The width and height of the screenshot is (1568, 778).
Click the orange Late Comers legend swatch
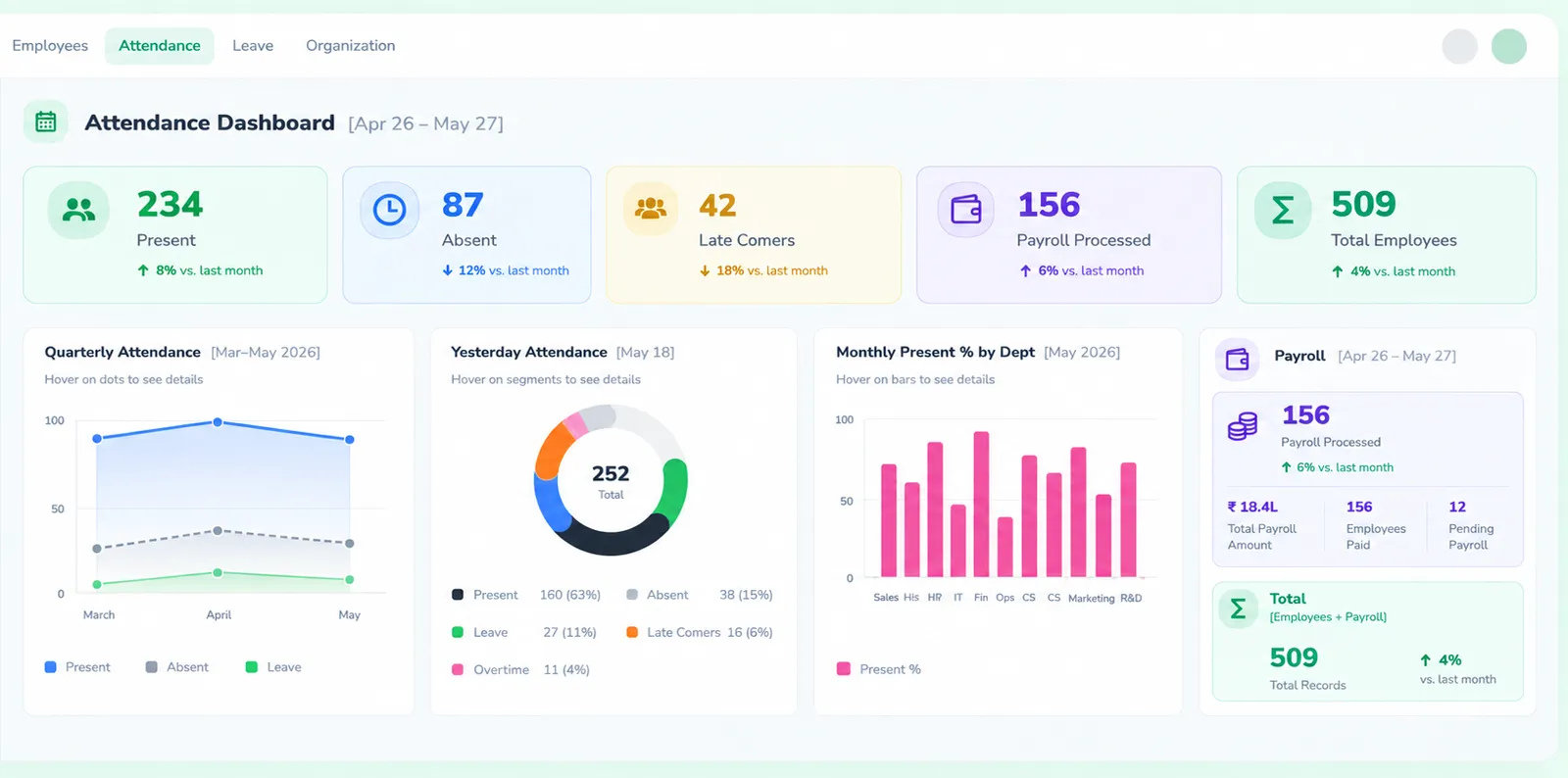click(632, 632)
